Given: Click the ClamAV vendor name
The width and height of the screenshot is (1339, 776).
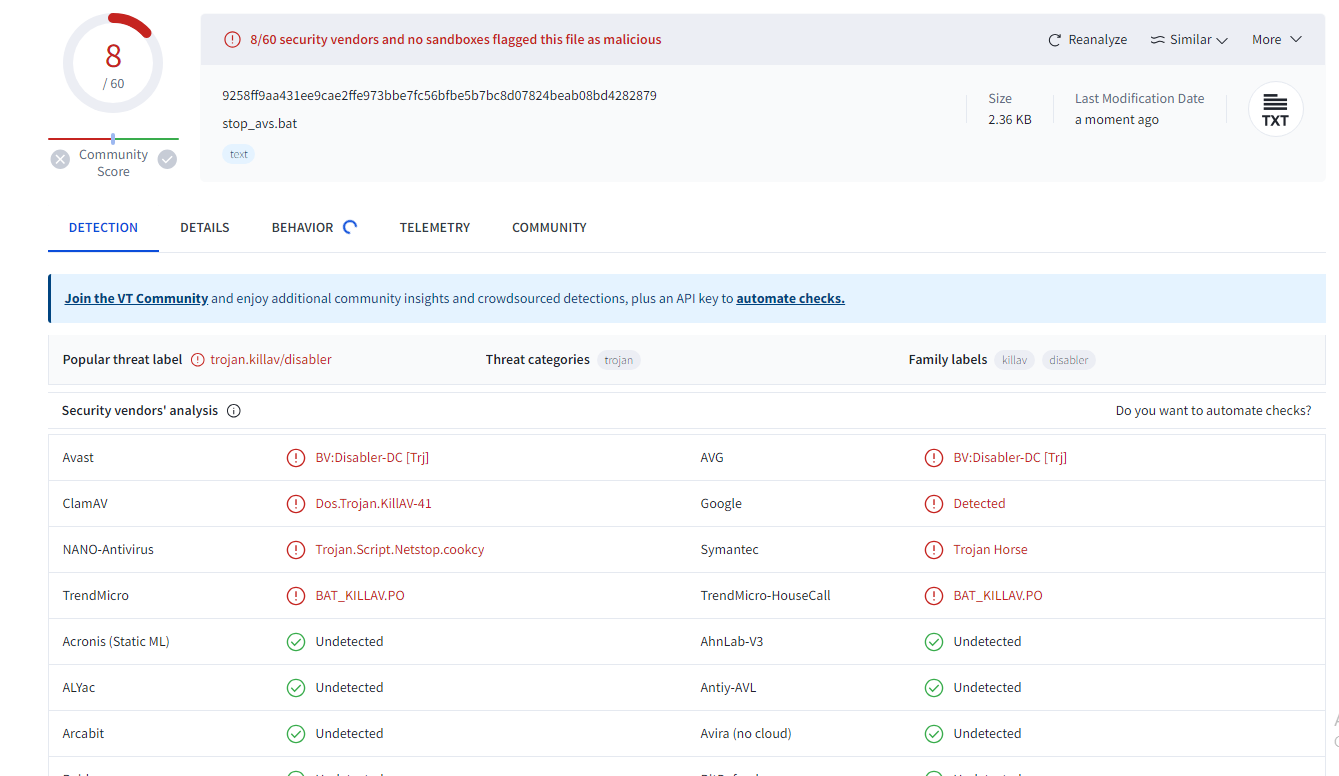Looking at the screenshot, I should pos(85,504).
